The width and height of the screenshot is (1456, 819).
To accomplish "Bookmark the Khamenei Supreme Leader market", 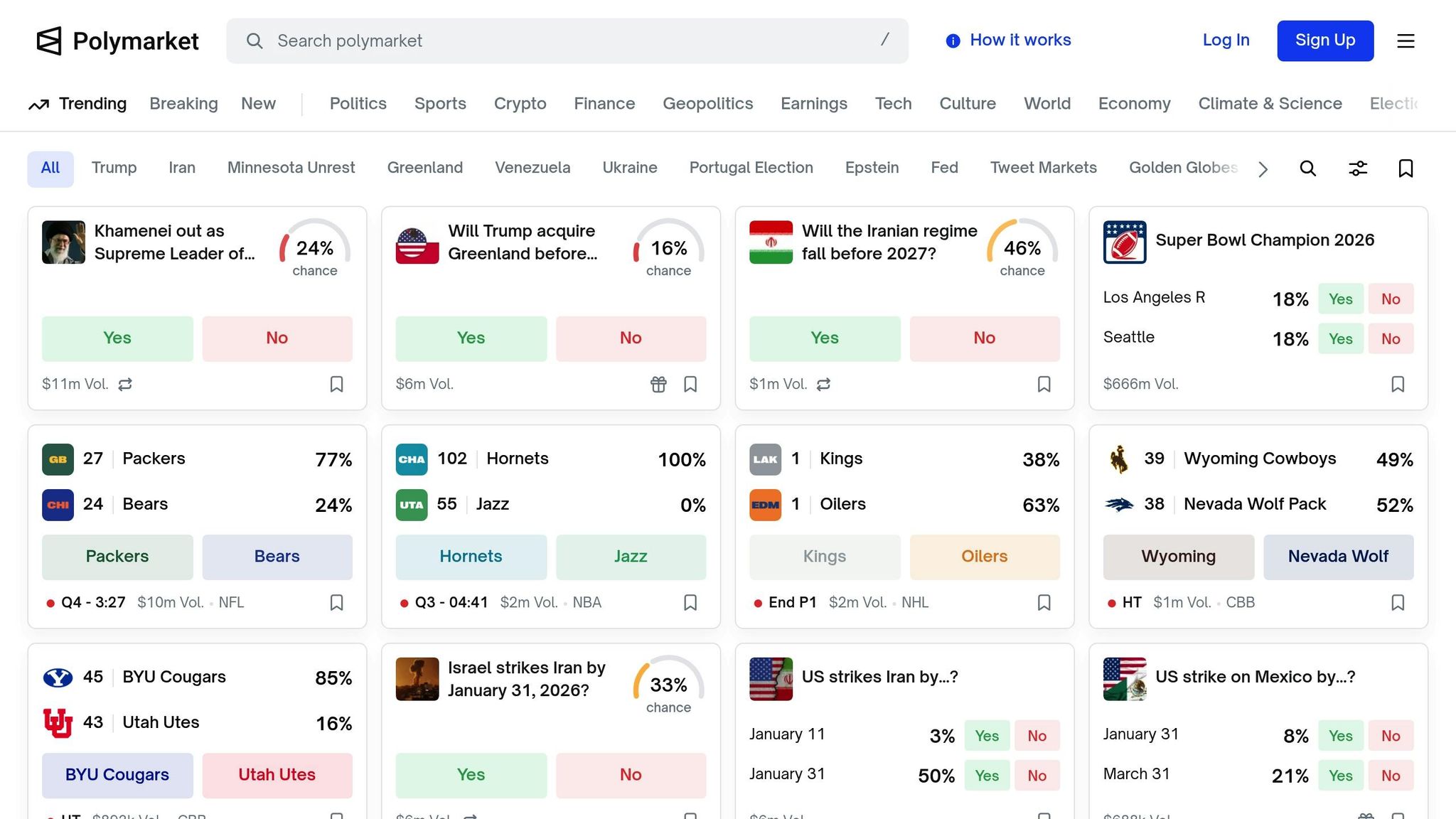I will click(x=336, y=385).
